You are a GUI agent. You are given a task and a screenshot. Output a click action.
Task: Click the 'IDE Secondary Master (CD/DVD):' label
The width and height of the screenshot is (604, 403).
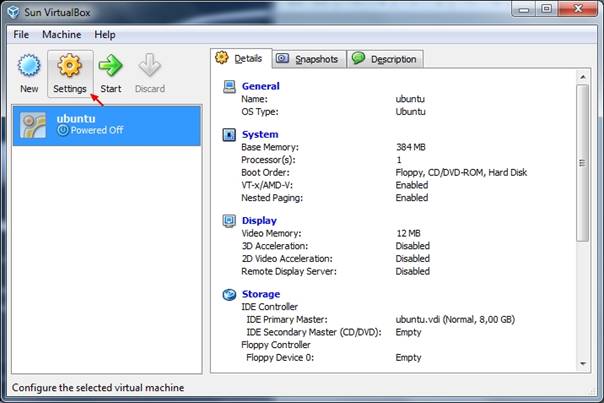314,332
